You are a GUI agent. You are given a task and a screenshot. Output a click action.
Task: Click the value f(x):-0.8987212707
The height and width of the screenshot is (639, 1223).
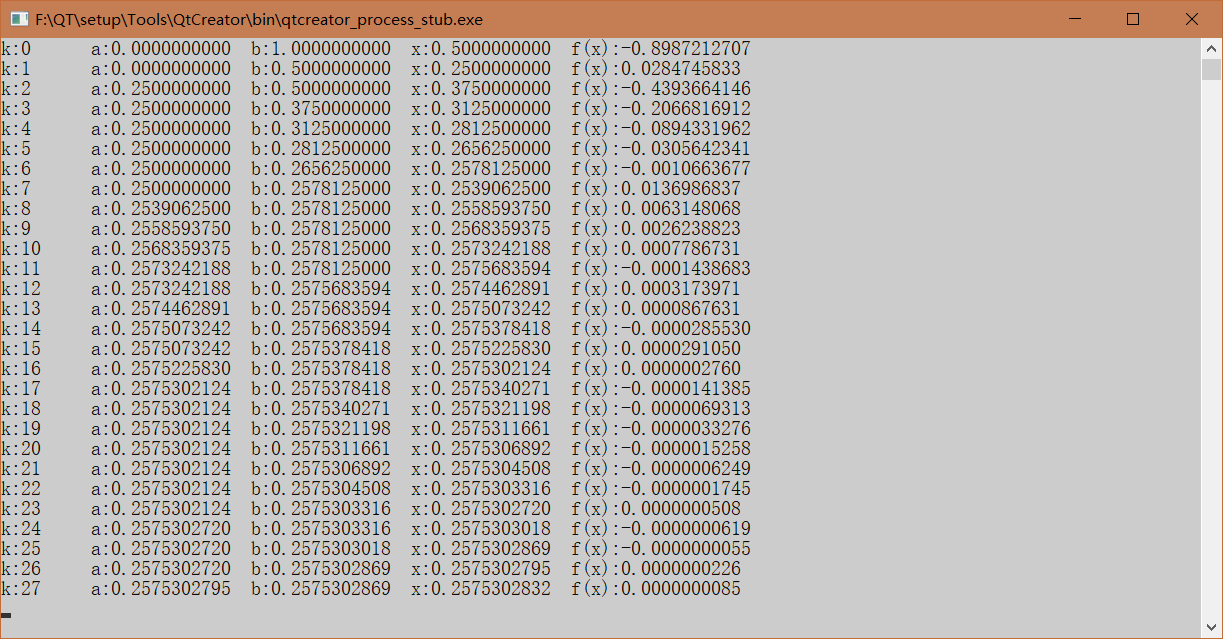click(x=661, y=49)
